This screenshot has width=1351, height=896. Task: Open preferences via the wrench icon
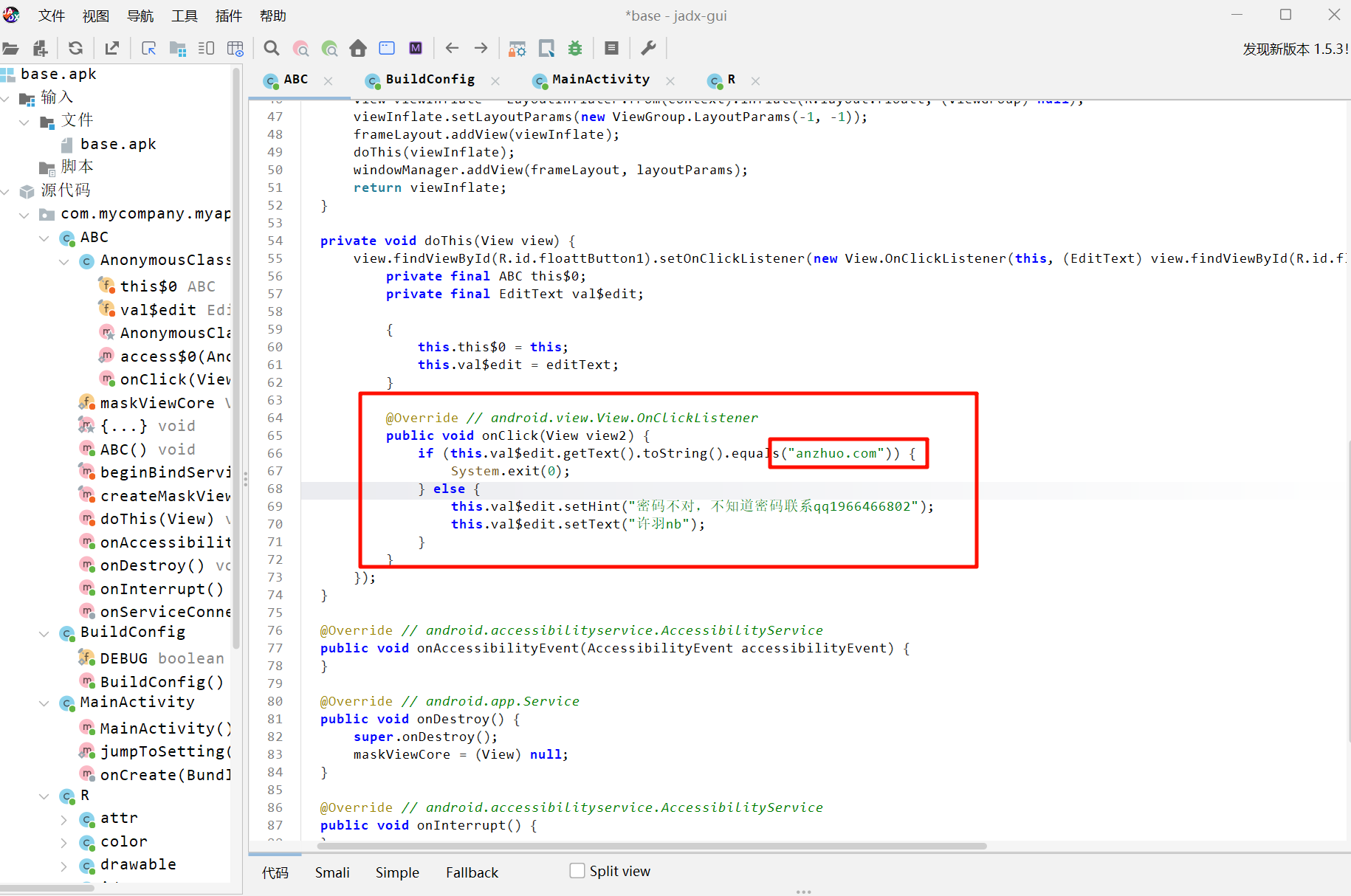click(x=648, y=49)
